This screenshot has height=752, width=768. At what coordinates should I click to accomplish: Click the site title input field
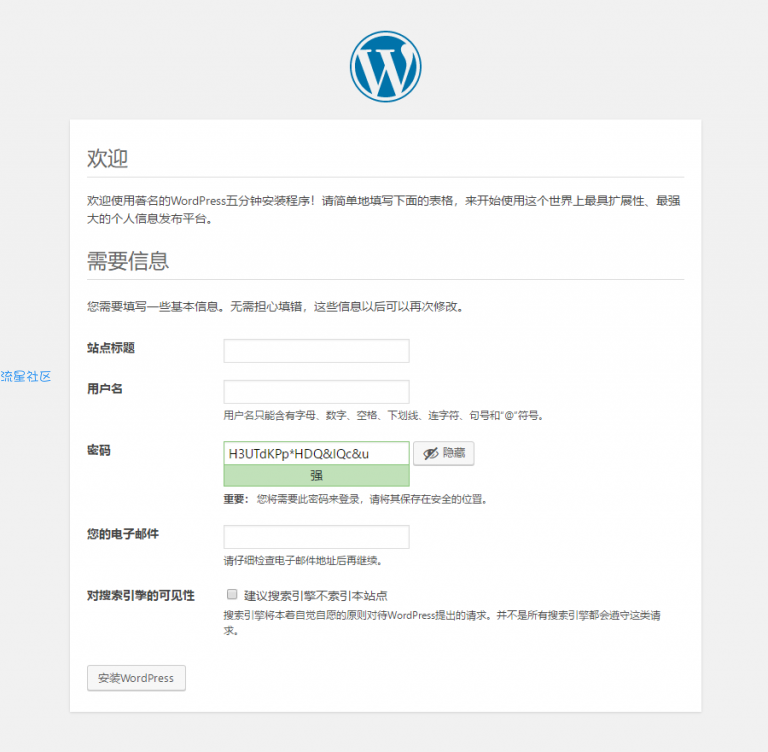tap(316, 351)
